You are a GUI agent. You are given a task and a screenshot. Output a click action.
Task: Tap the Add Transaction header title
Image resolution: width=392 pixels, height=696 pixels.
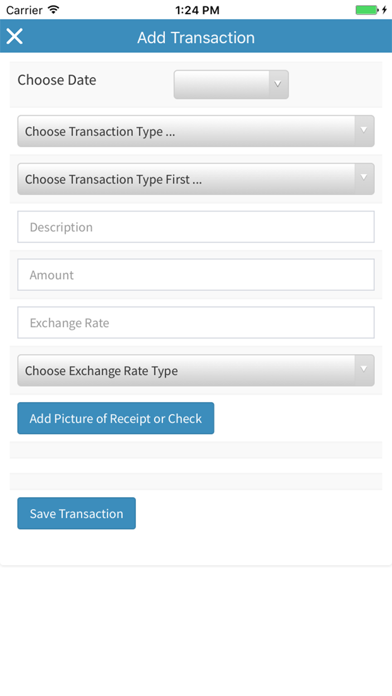[x=196, y=37]
